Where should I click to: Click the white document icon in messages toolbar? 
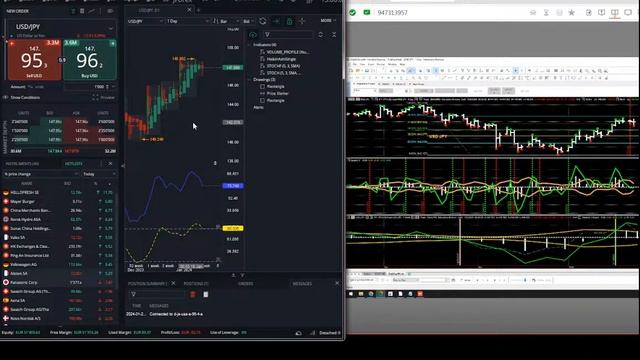[205, 294]
